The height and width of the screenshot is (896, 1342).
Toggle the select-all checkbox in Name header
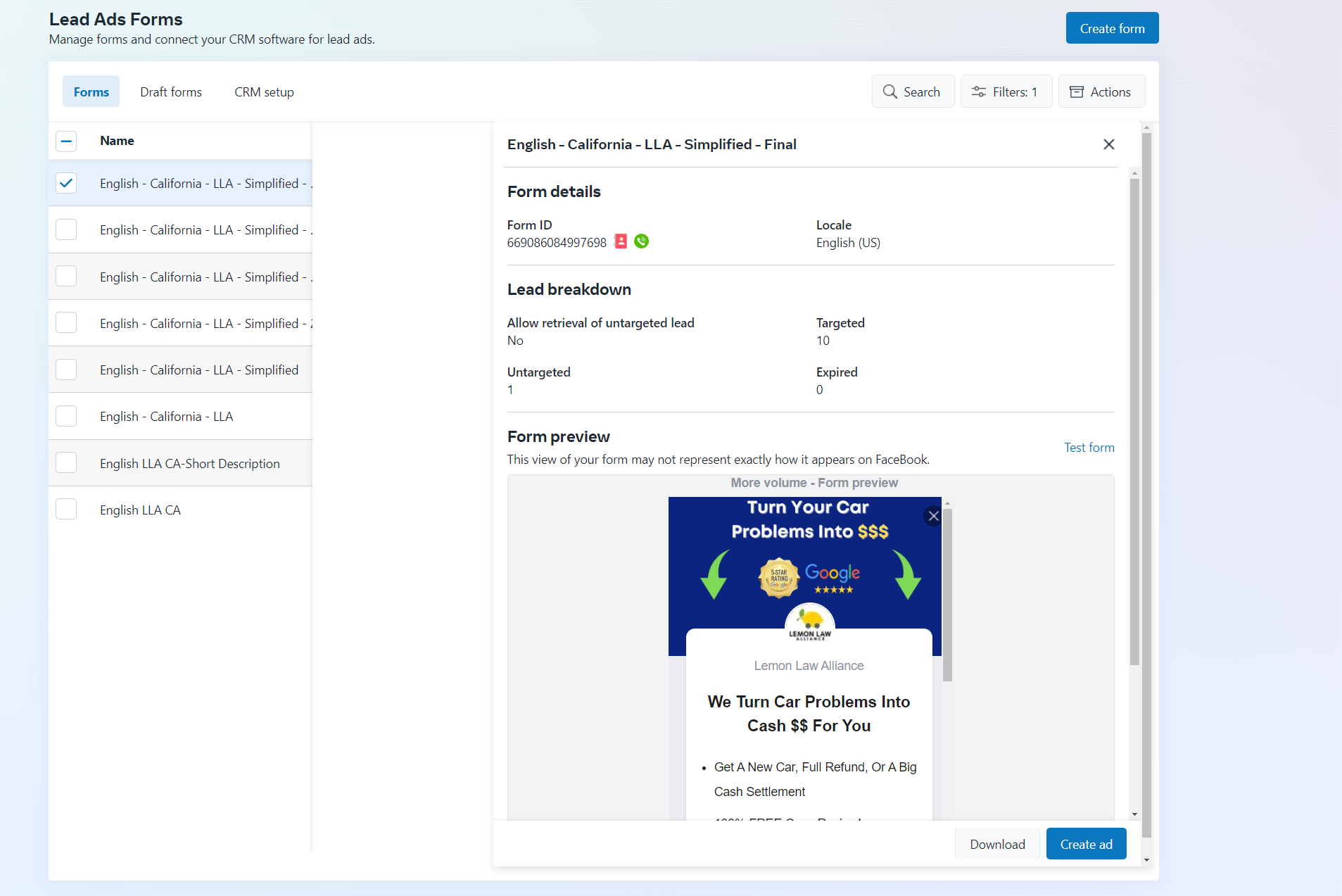point(66,141)
